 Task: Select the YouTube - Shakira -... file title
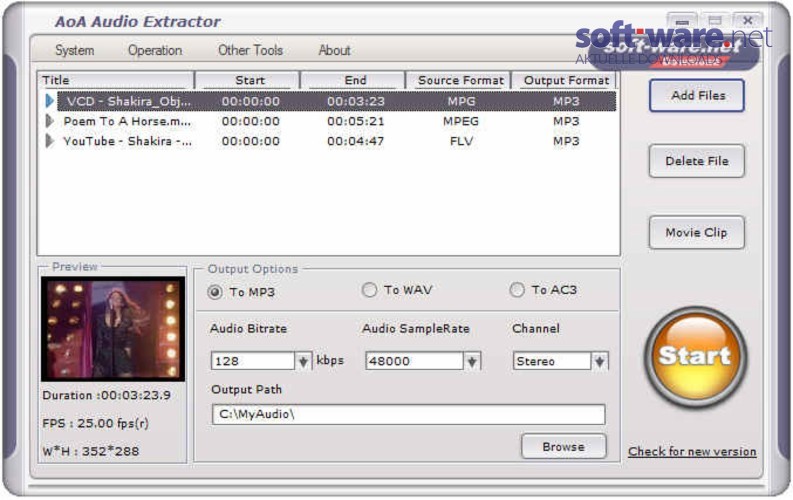127,141
